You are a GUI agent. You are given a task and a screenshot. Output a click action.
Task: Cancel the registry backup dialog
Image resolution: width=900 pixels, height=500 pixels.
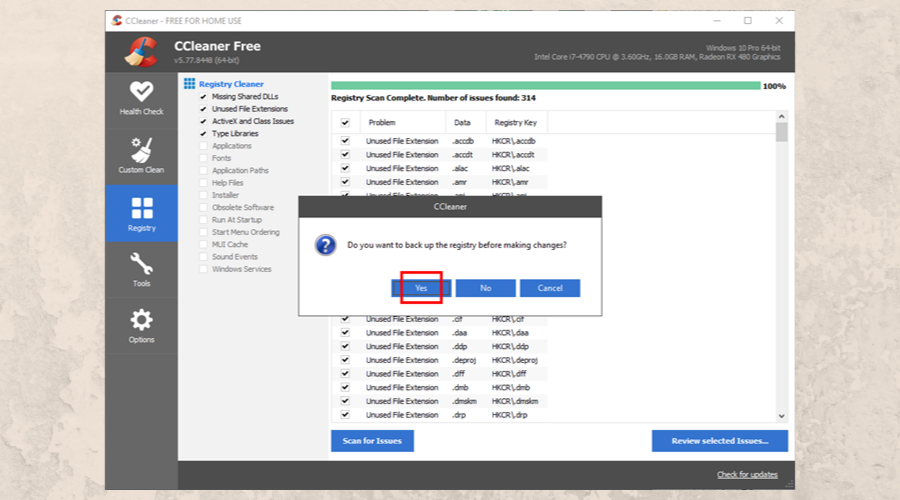coord(550,288)
